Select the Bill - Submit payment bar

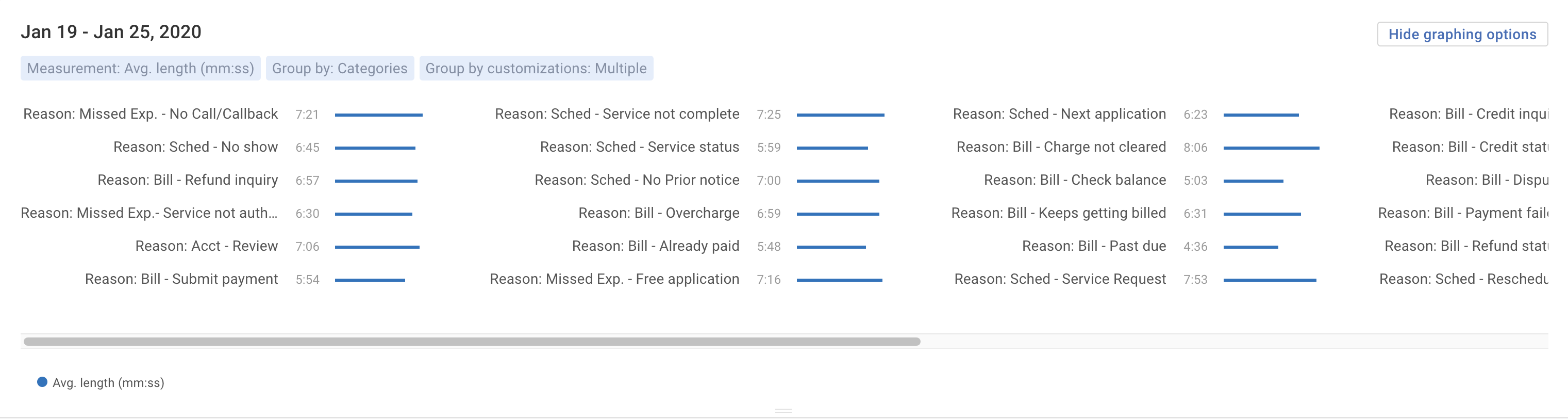point(370,280)
